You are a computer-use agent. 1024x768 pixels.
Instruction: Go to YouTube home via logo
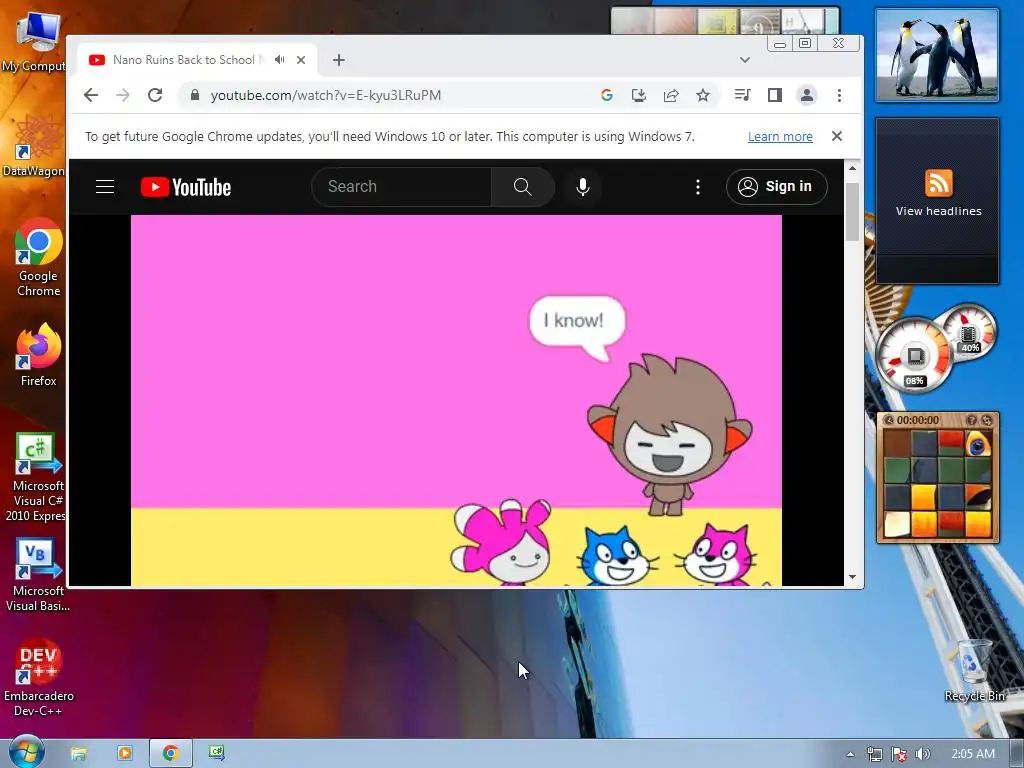186,187
